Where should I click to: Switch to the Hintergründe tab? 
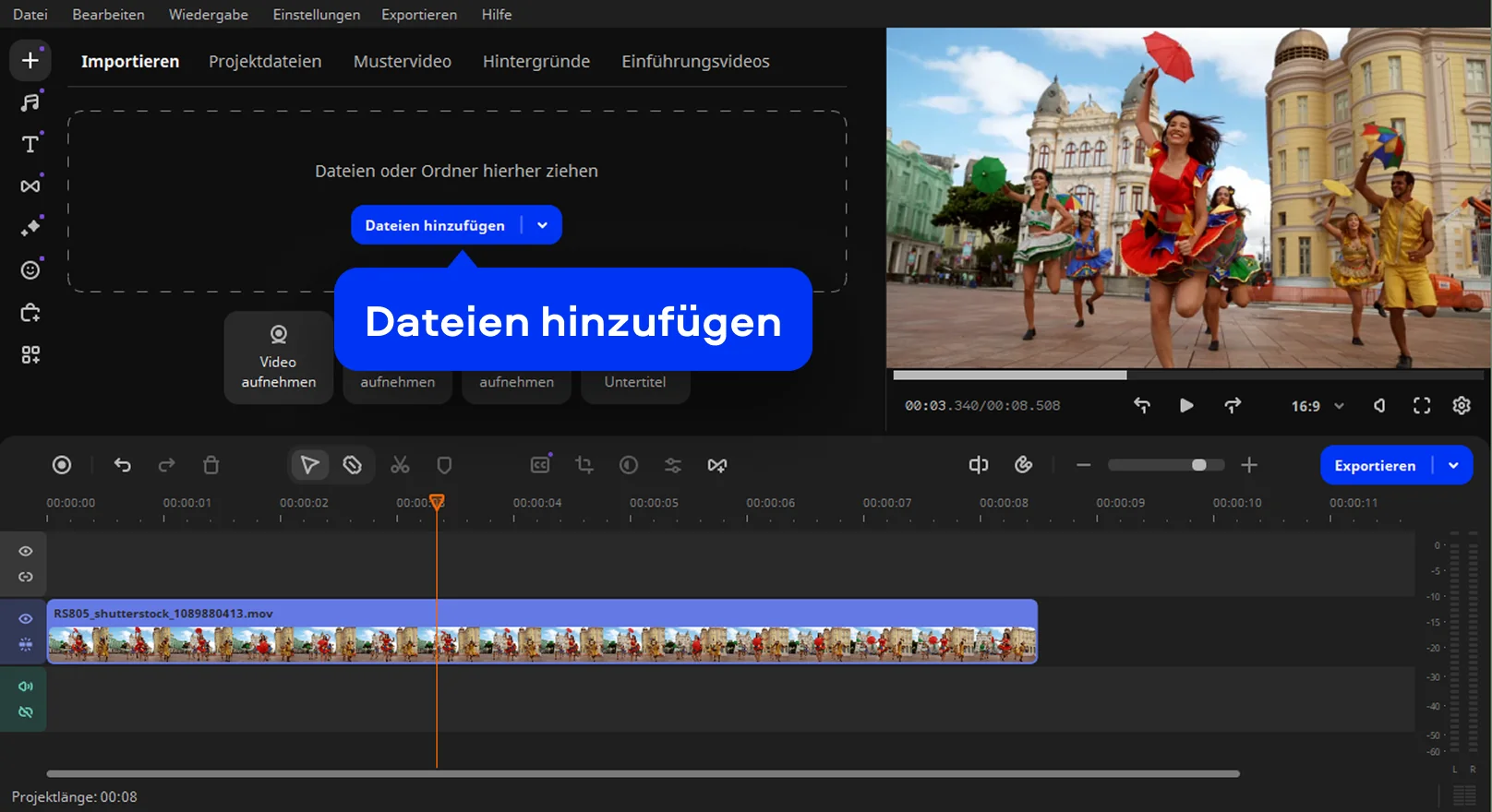coord(535,62)
